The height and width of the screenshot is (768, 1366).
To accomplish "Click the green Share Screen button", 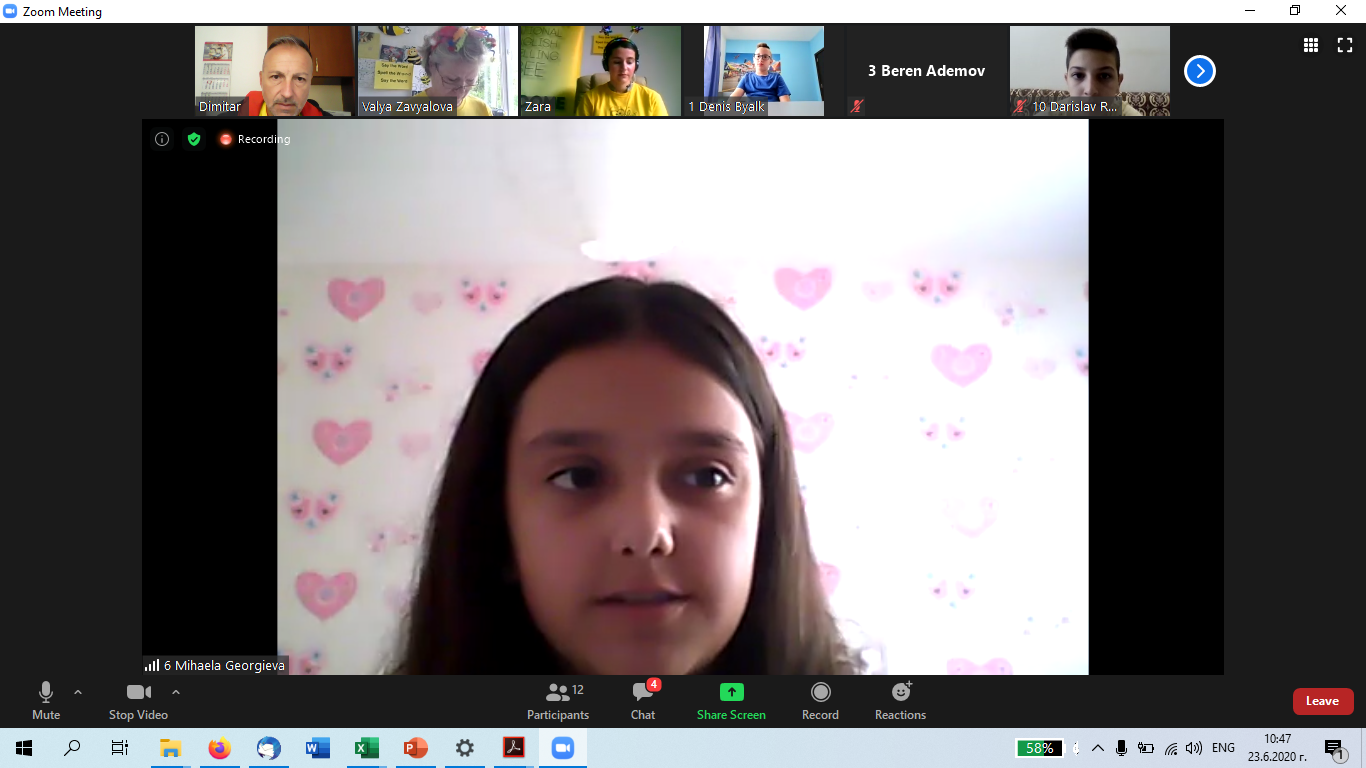I will tap(731, 701).
